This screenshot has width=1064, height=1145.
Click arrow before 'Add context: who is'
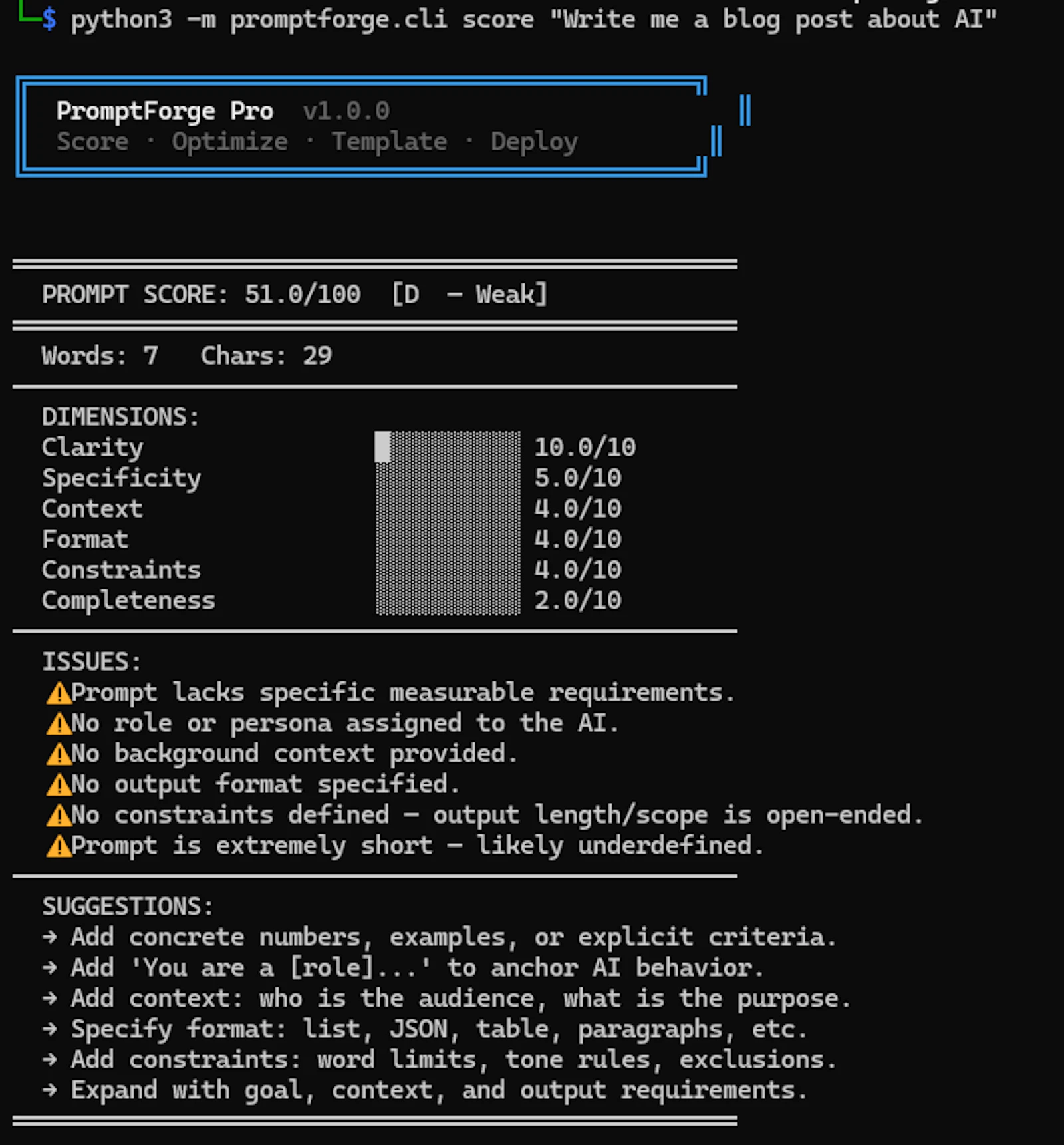click(x=50, y=999)
